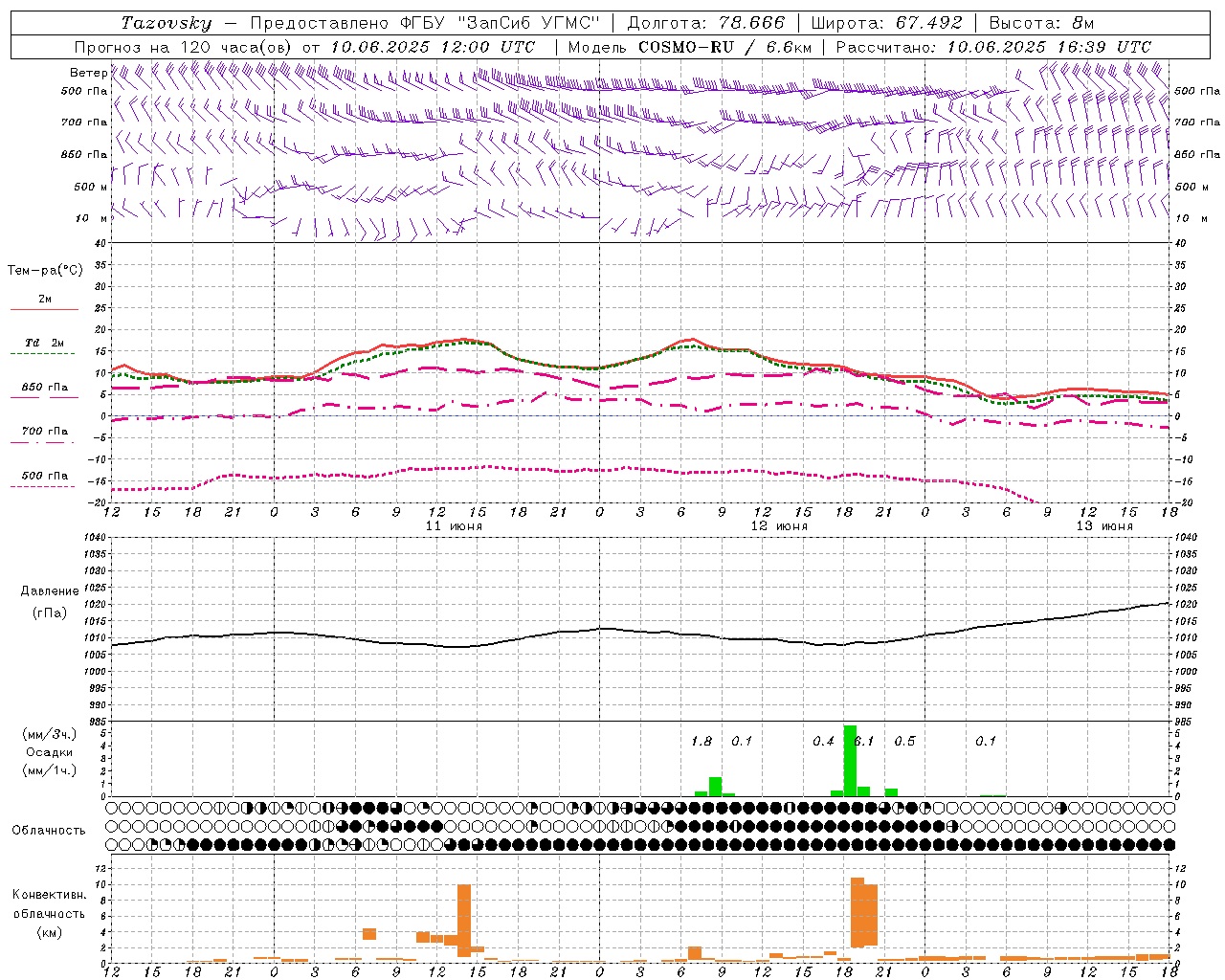Click the 'Td 2м' dew point legend entry
The height and width of the screenshot is (980, 1225).
pyautogui.click(x=44, y=343)
